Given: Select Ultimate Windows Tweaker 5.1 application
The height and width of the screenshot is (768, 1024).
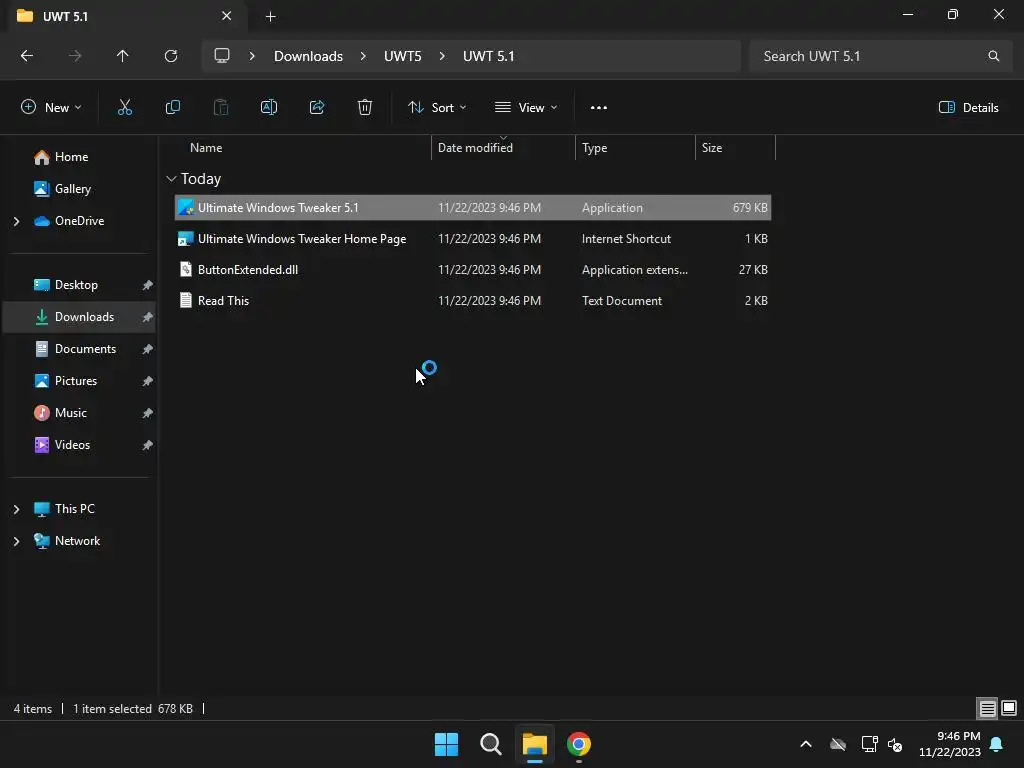Looking at the screenshot, I should (x=473, y=208).
